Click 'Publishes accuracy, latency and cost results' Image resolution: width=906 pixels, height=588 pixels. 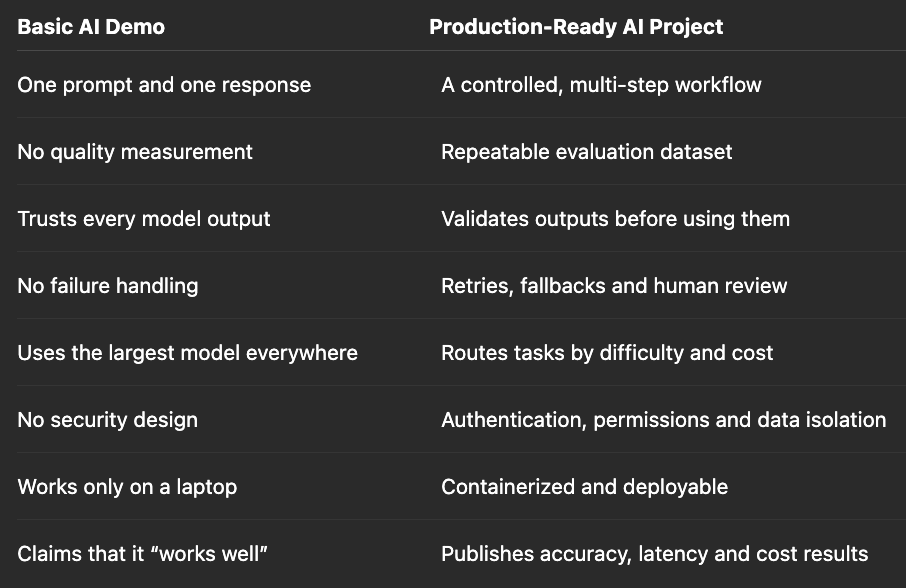pos(655,554)
